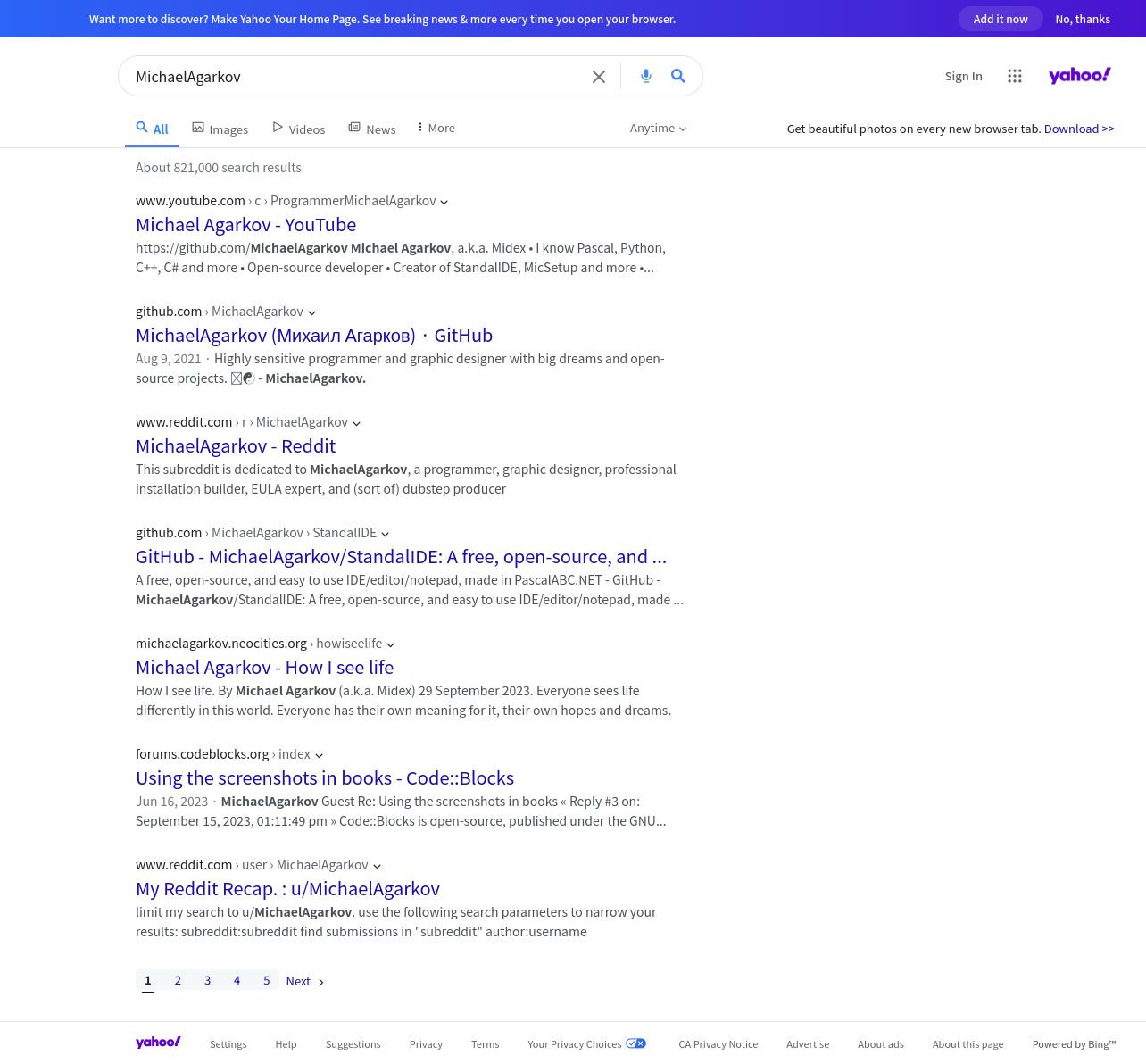The width and height of the screenshot is (1146, 1064).
Task: Open the Terms footer link
Action: [485, 1044]
